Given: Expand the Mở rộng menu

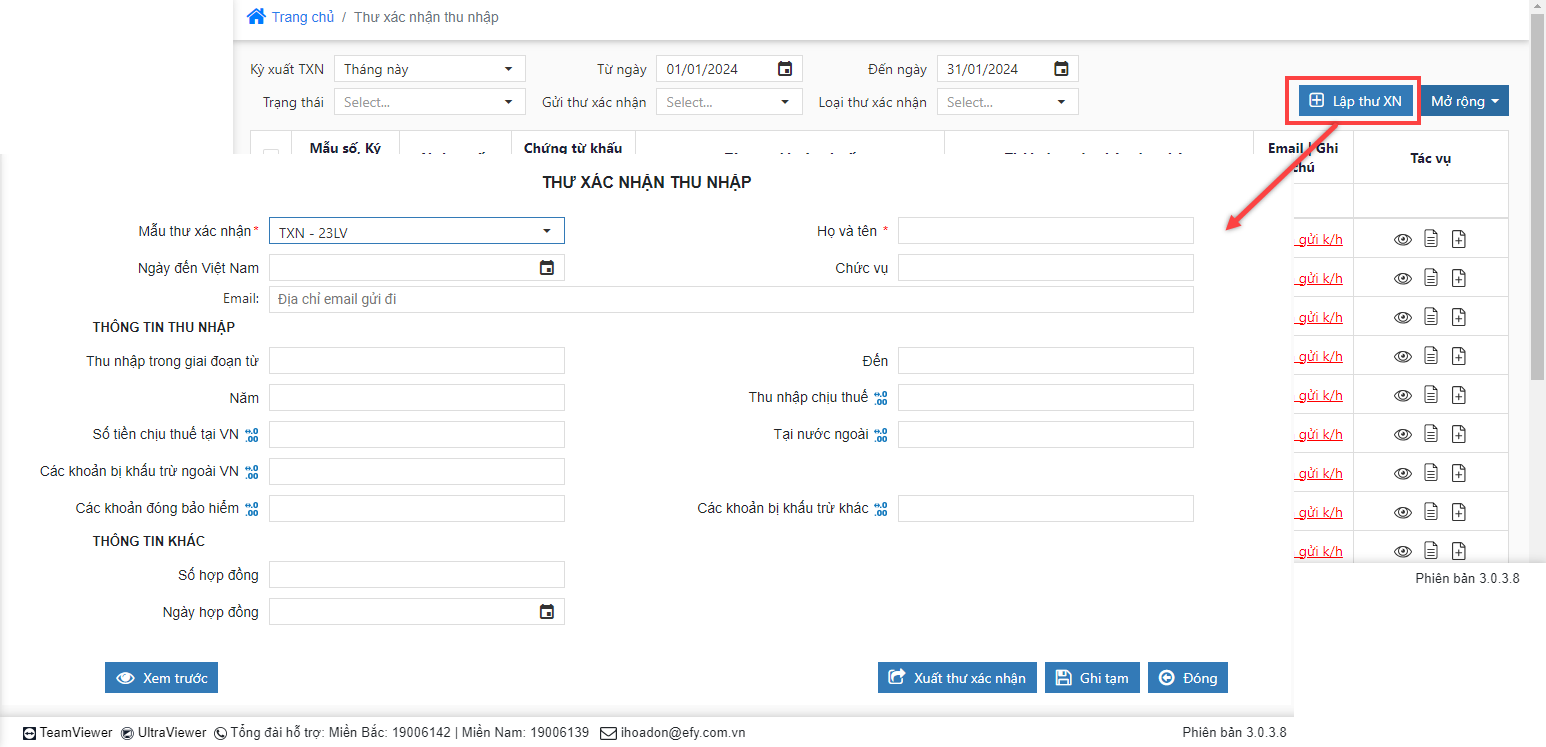Looking at the screenshot, I should (x=1464, y=101).
